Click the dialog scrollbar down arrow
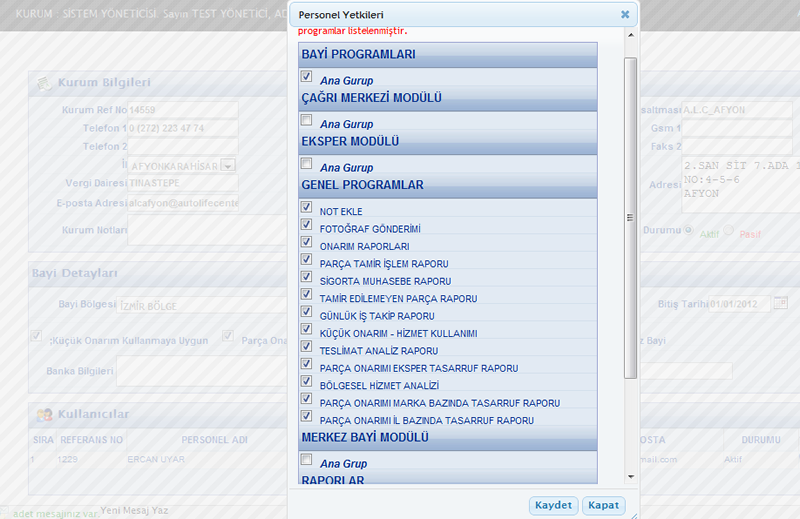 [x=630, y=475]
